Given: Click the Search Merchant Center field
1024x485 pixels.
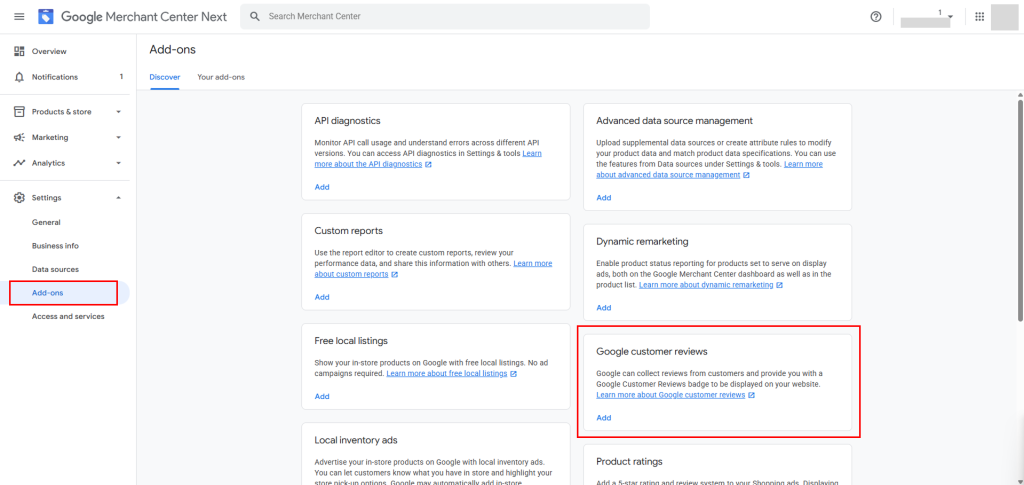Looking at the screenshot, I should tap(445, 17).
